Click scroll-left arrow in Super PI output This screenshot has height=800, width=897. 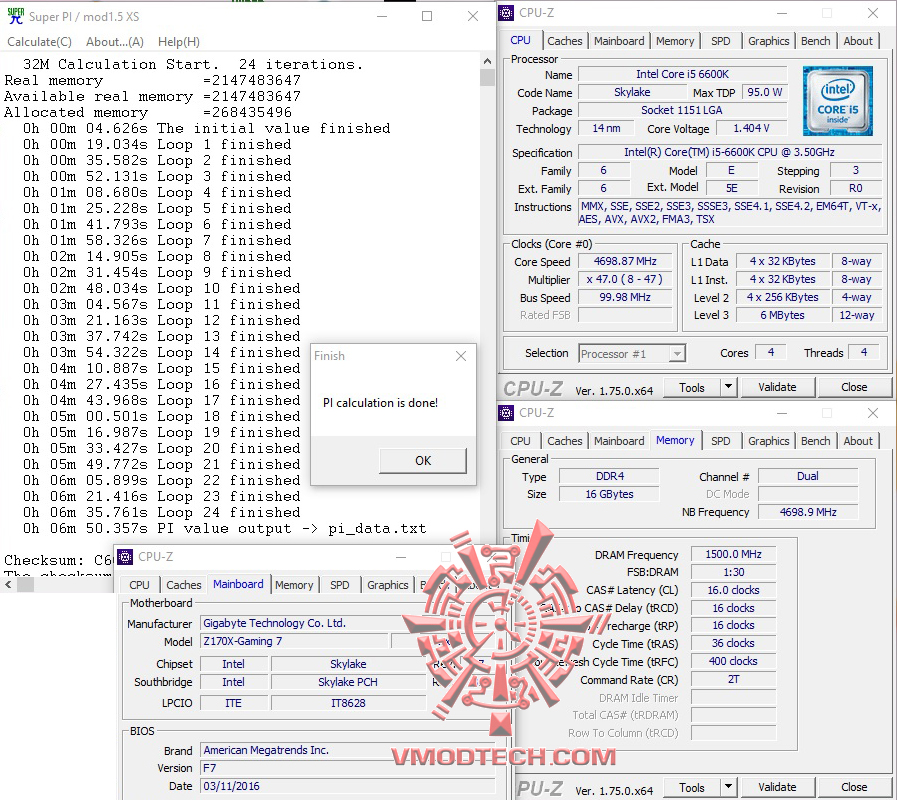coord(8,585)
